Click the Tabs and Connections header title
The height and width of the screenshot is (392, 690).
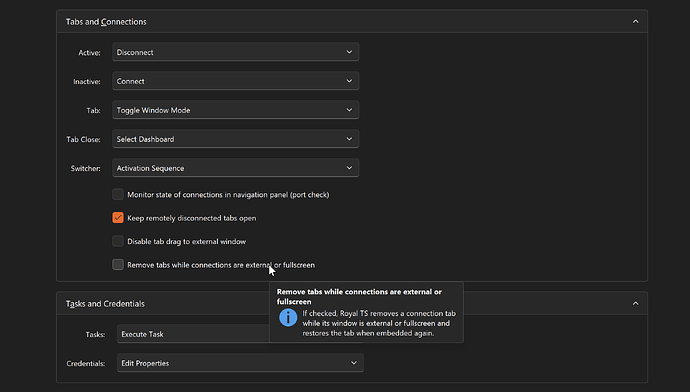click(x=106, y=22)
